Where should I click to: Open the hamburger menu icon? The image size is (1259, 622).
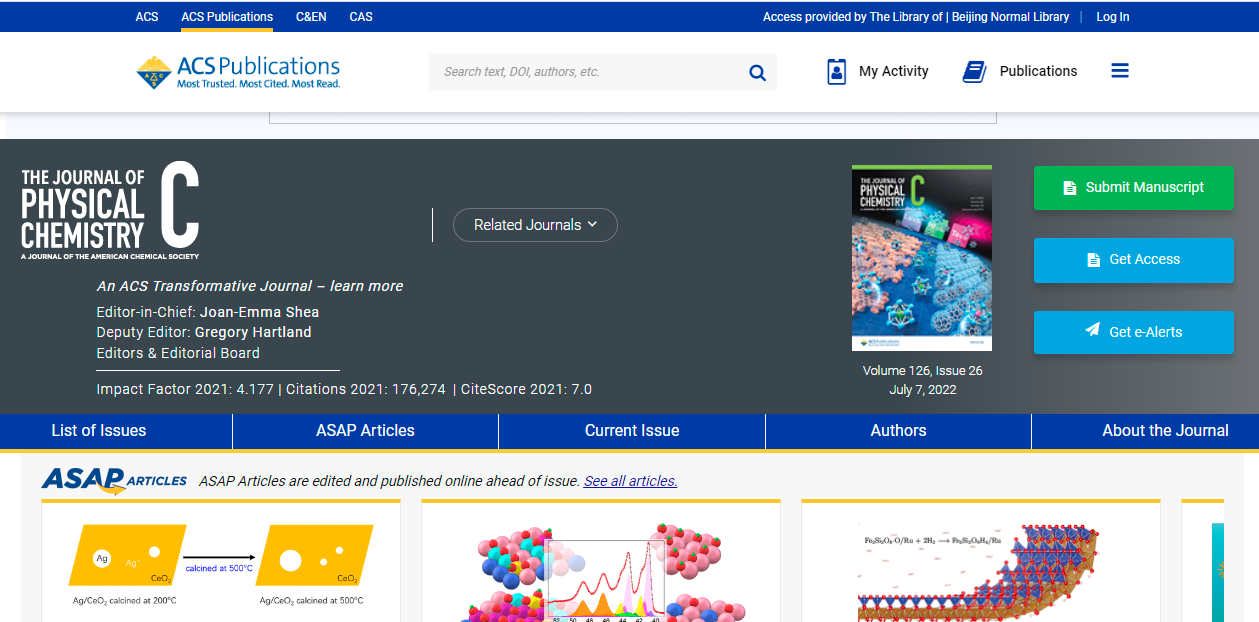(1120, 71)
